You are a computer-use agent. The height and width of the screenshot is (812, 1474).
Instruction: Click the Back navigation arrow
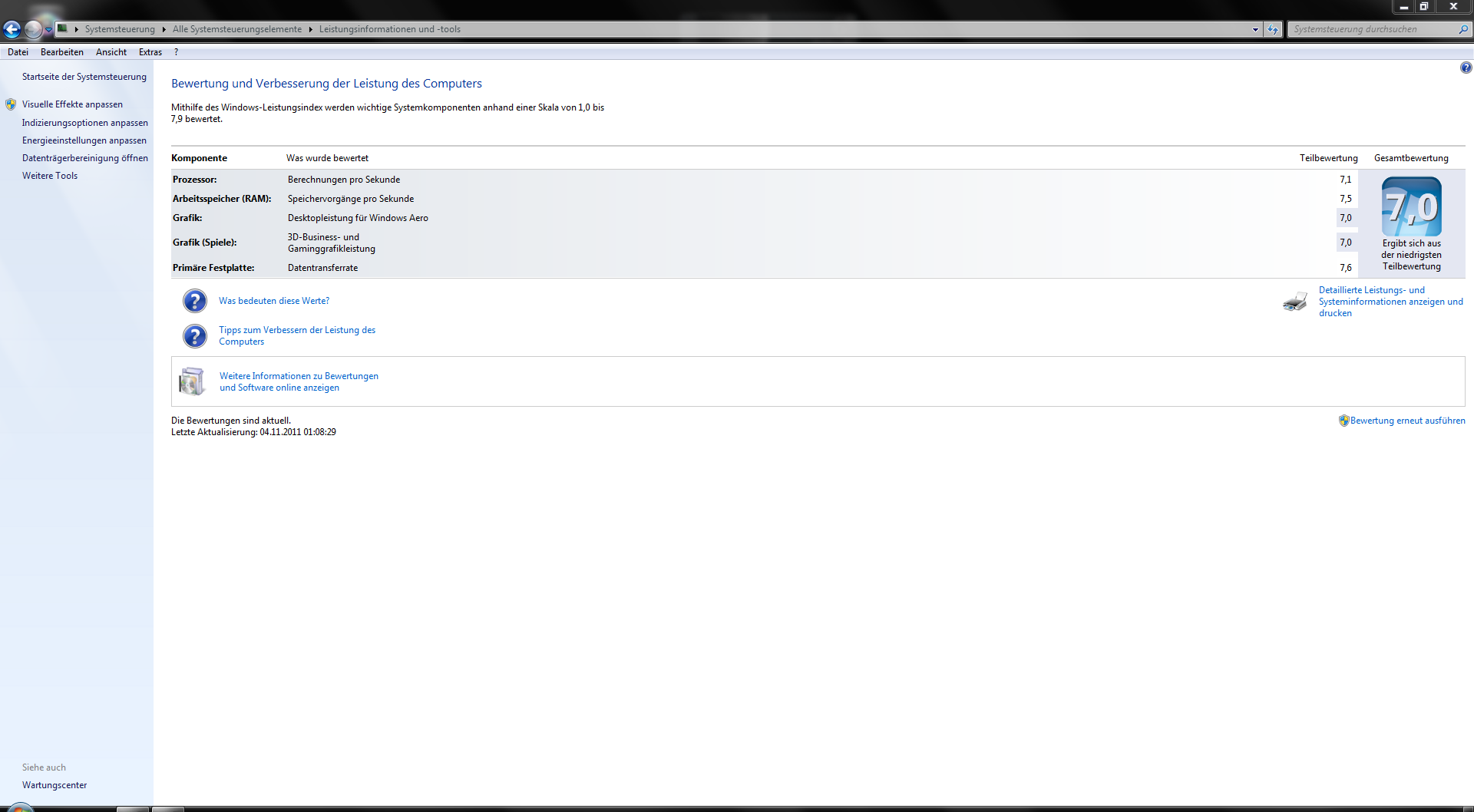tap(12, 29)
